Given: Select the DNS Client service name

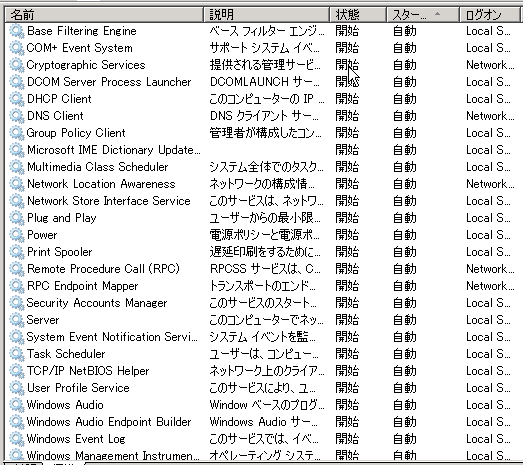Looking at the screenshot, I should (x=55, y=116).
